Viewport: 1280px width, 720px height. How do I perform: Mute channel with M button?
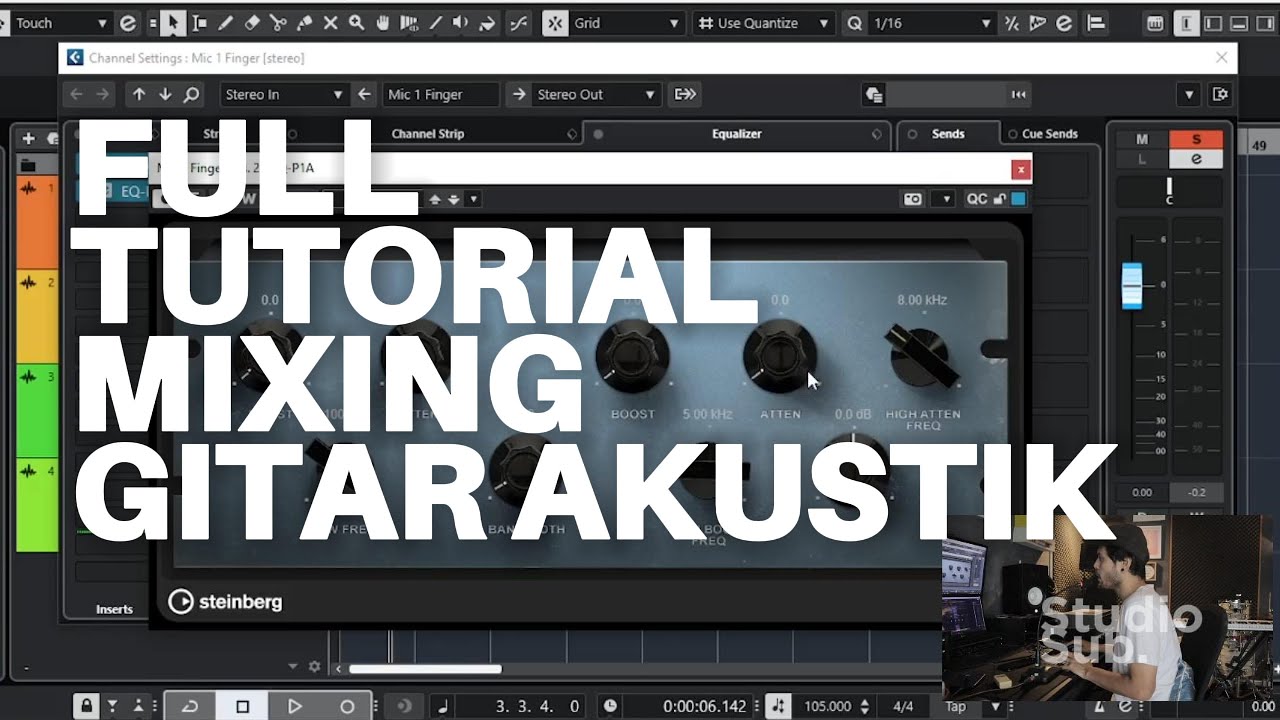(x=1142, y=140)
